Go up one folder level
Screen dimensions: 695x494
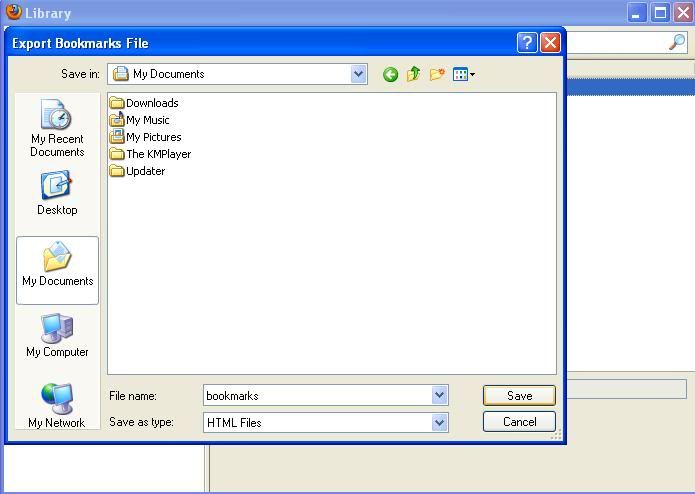[414, 74]
